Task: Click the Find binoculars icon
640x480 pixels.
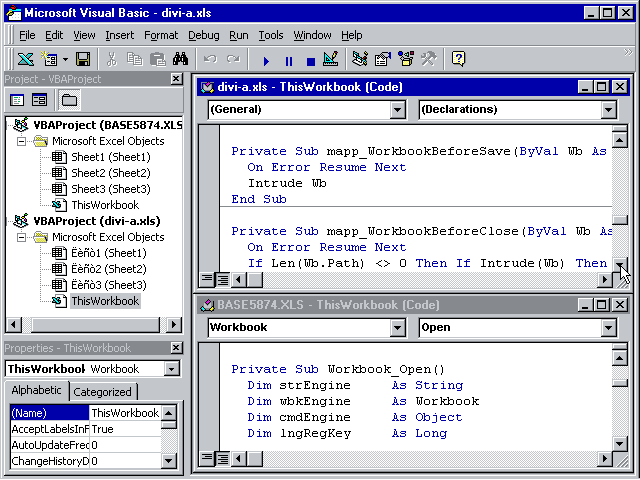Action: point(180,59)
